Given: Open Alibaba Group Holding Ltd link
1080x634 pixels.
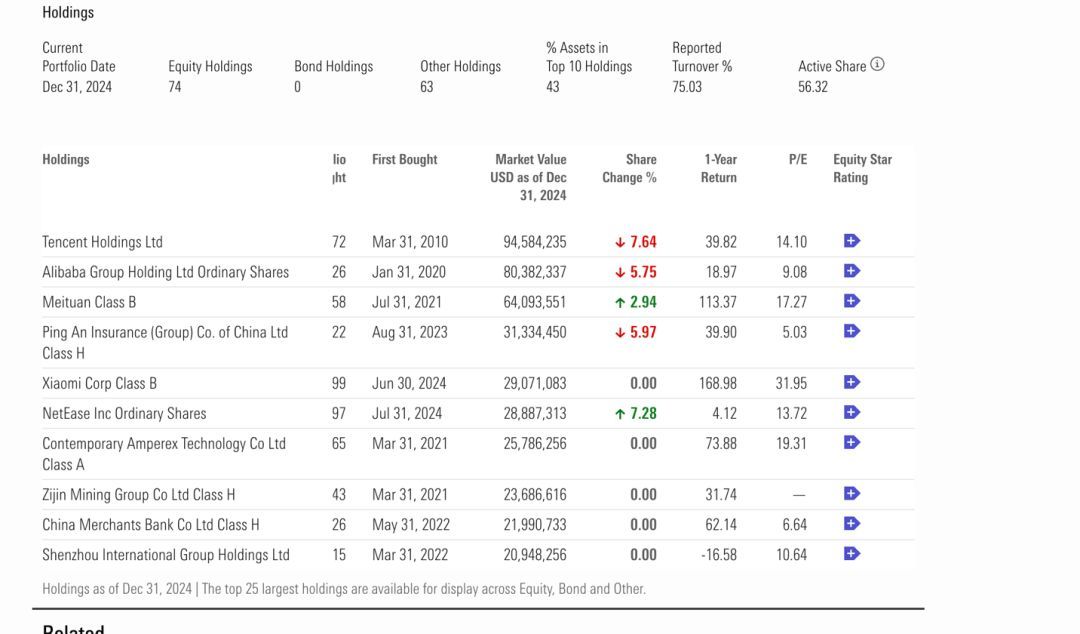Looking at the screenshot, I should tap(165, 272).
